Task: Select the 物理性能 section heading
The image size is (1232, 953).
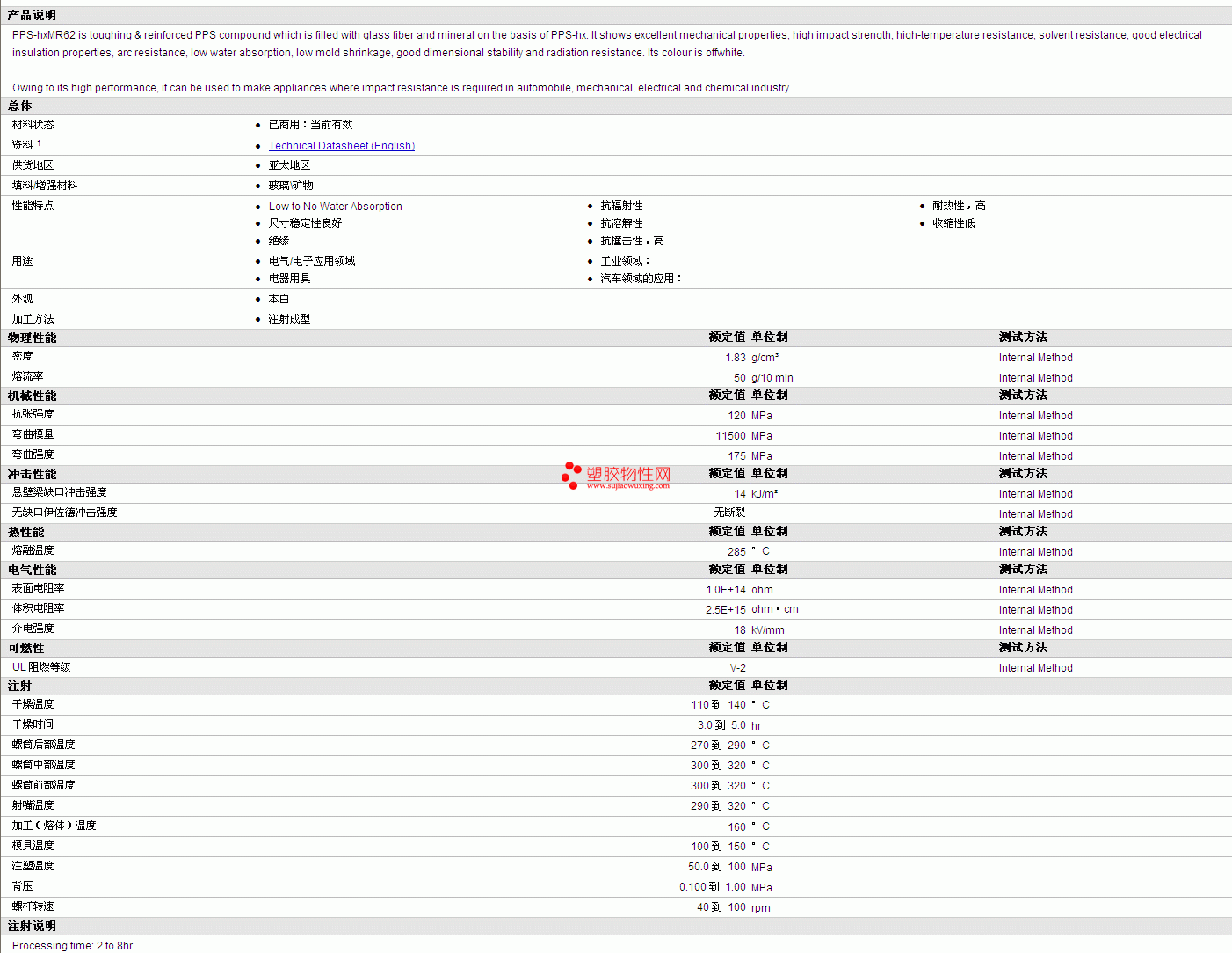Action: [32, 338]
